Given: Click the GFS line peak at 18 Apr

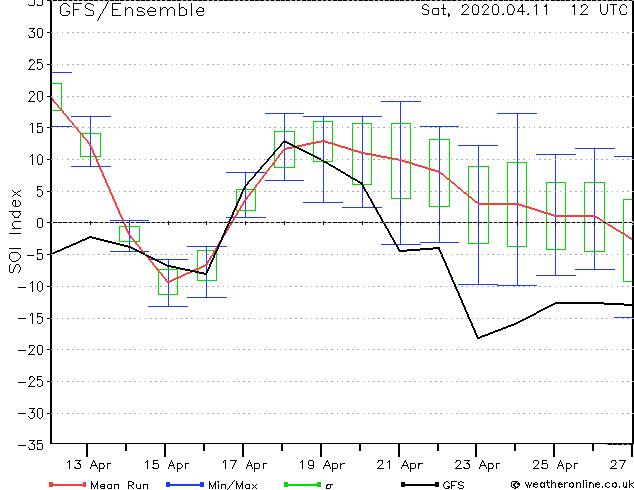Looking at the screenshot, I should 285,141.
